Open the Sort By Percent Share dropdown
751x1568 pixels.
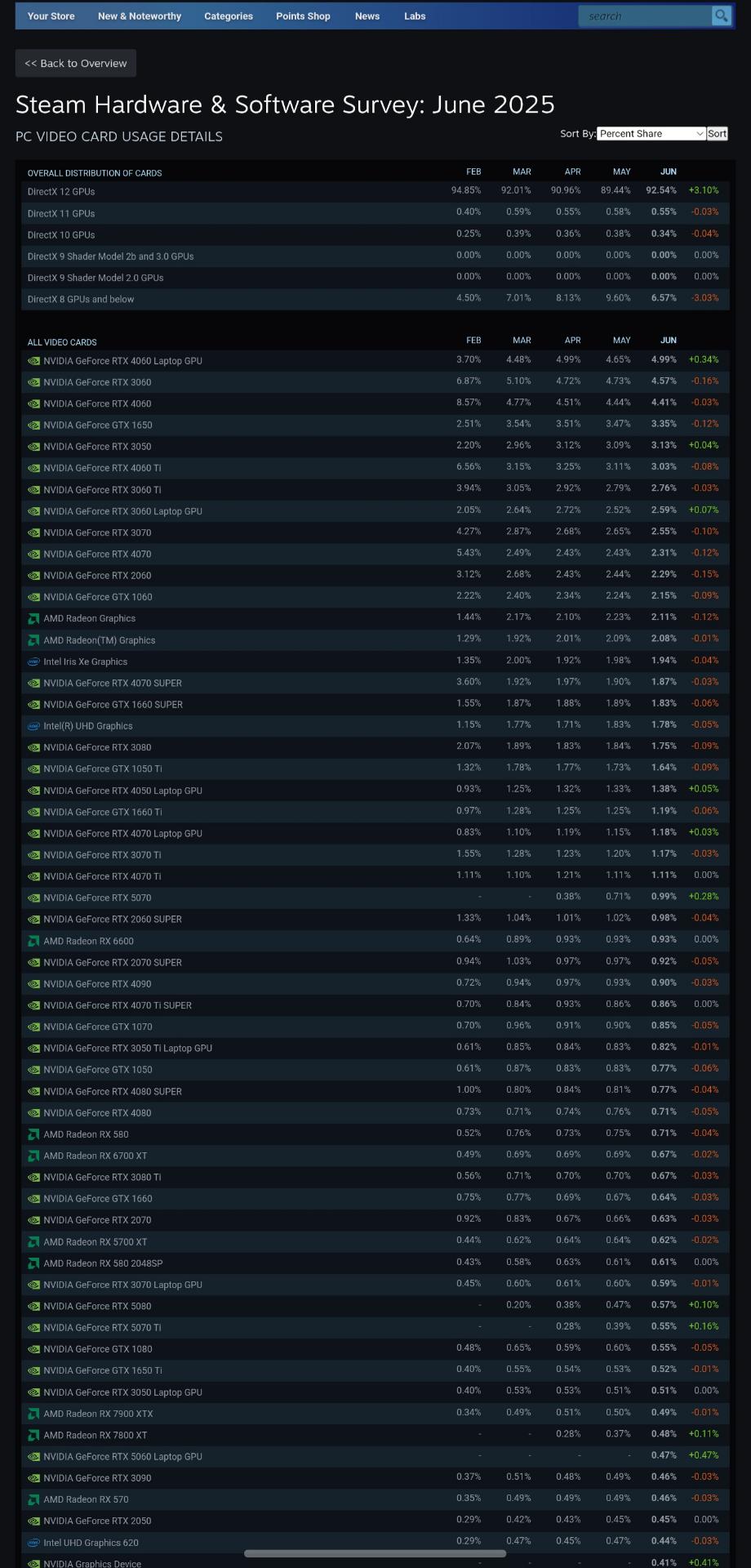tap(651, 134)
